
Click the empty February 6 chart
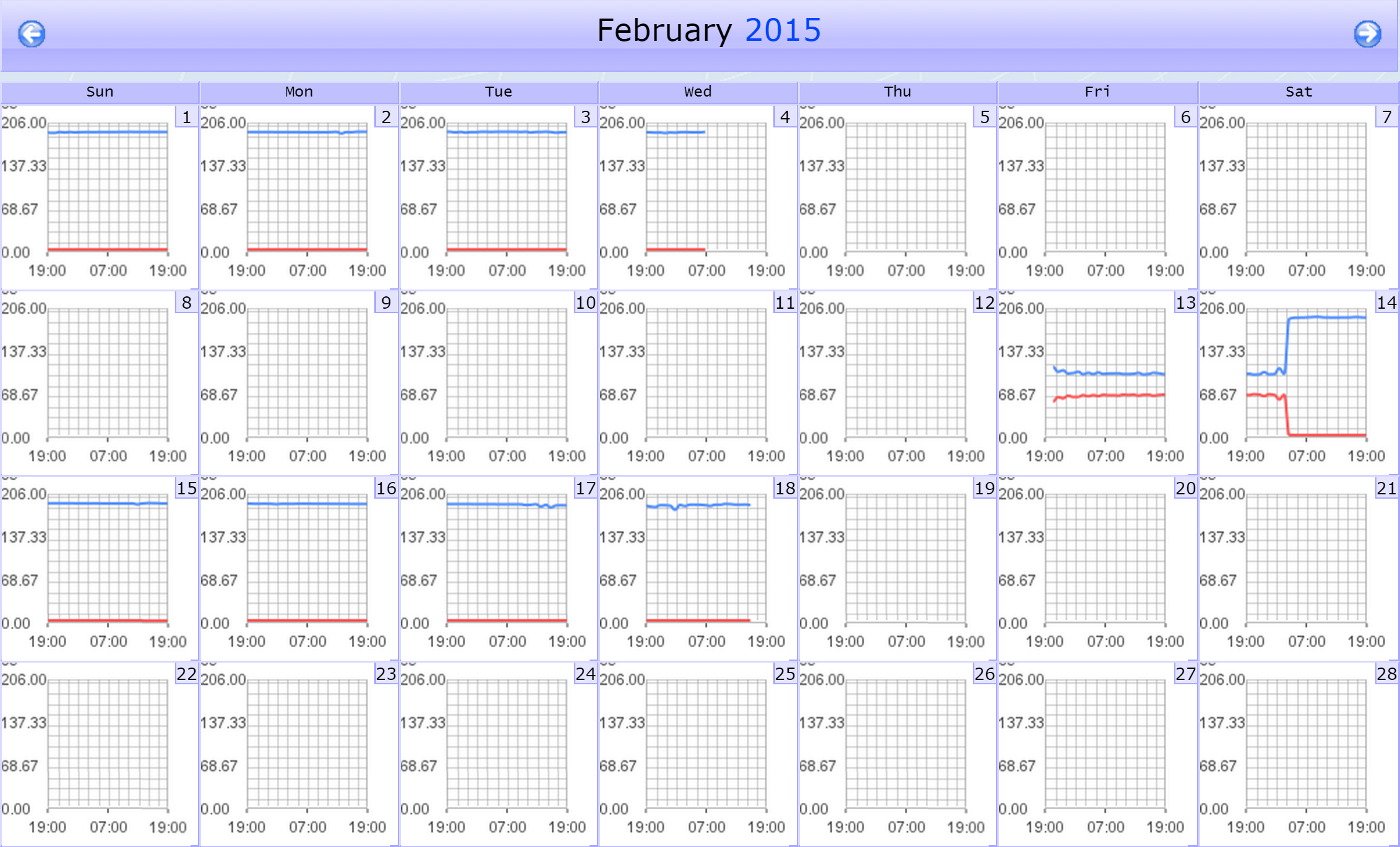(x=1097, y=196)
